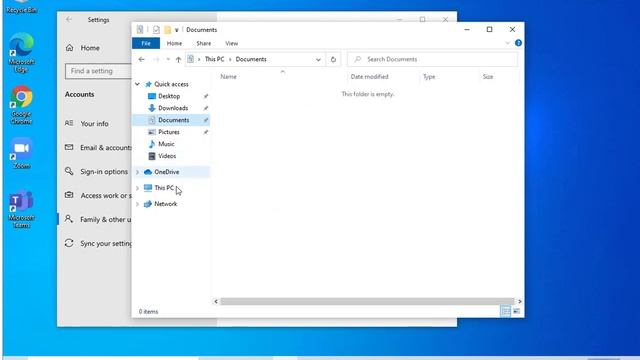Select This PC in navigation pane
Screen dimensions: 640x360
tap(164, 188)
